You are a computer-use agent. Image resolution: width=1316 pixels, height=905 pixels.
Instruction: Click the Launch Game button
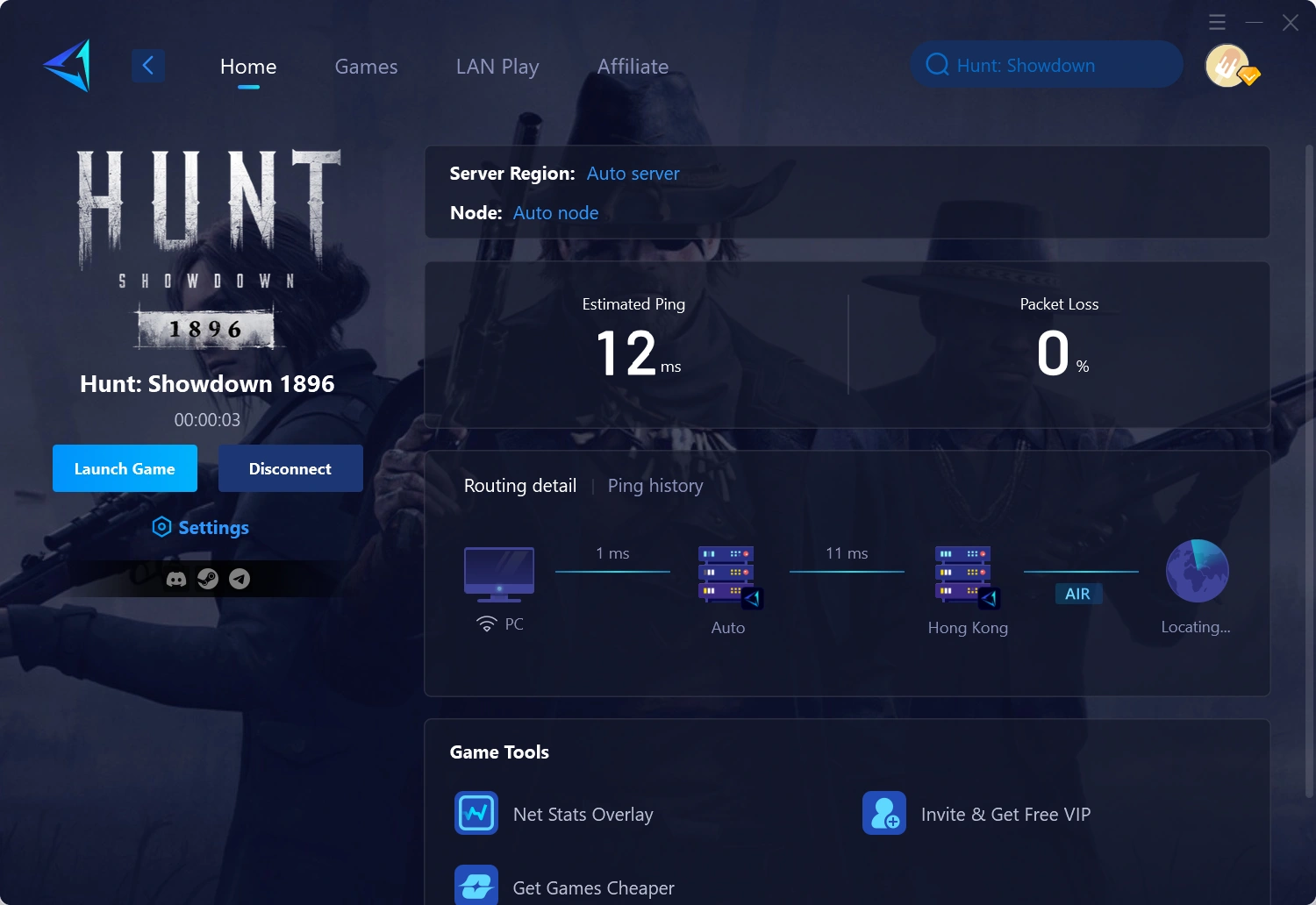[x=125, y=468]
